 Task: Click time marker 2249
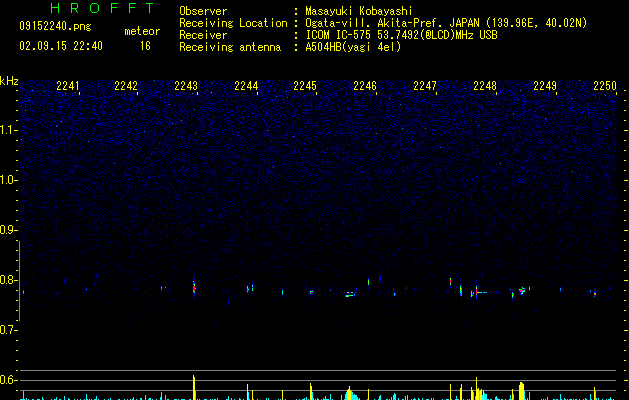pos(545,85)
